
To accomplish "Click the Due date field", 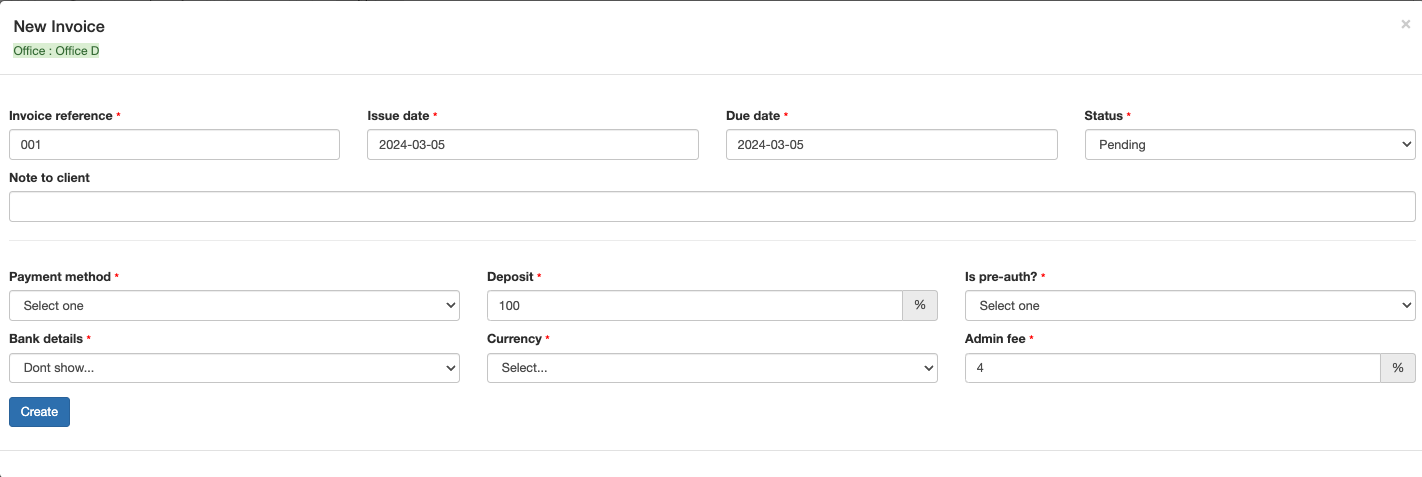I will pyautogui.click(x=891, y=145).
